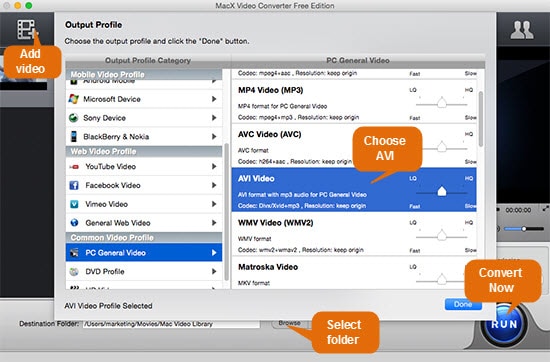Click the BlackBerry & Nokia phone icon
Image resolution: width=550 pixels, height=362 pixels.
pos(74,136)
